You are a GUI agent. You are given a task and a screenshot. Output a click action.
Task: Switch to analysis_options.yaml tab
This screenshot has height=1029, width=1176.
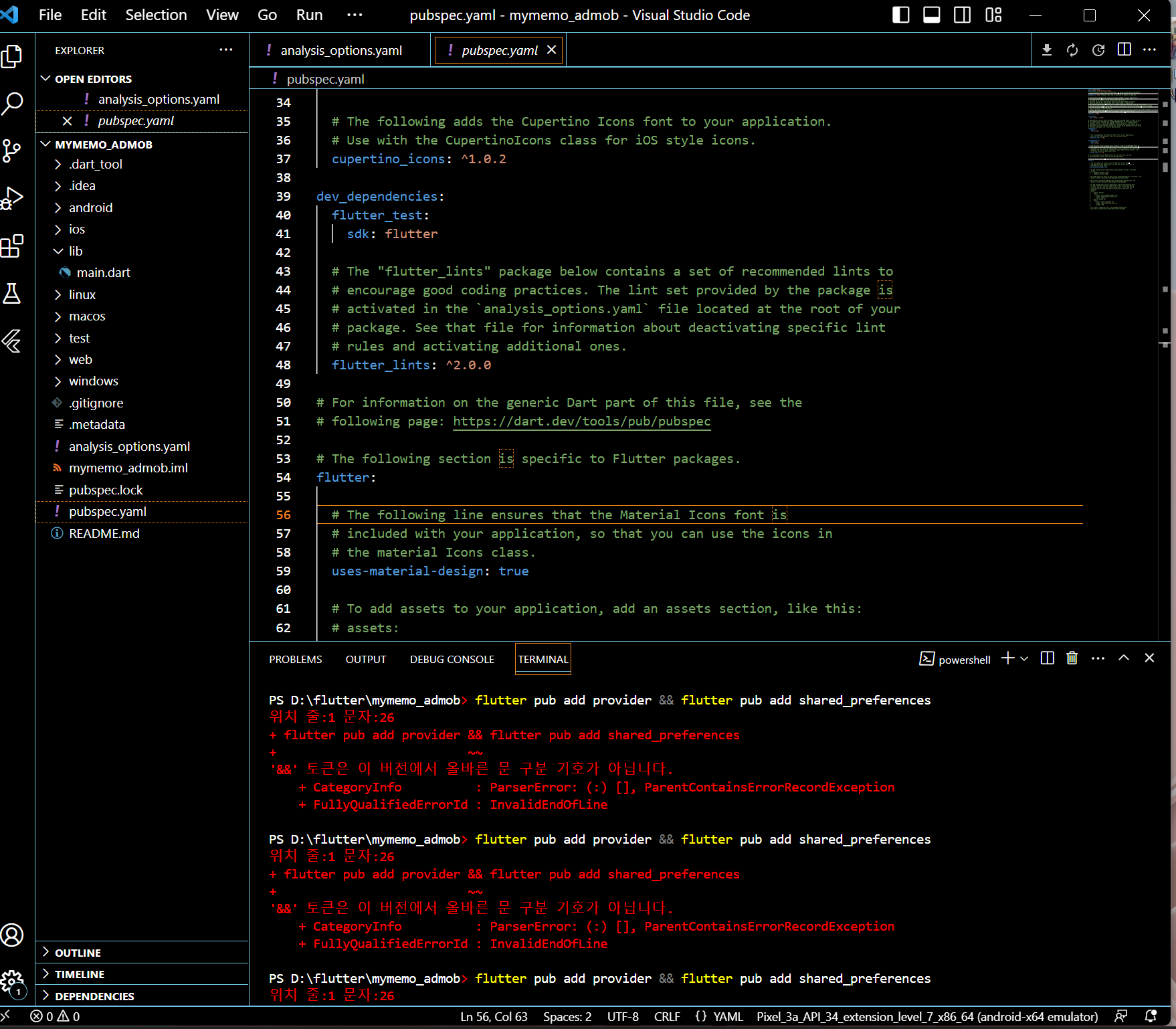pyautogui.click(x=340, y=50)
